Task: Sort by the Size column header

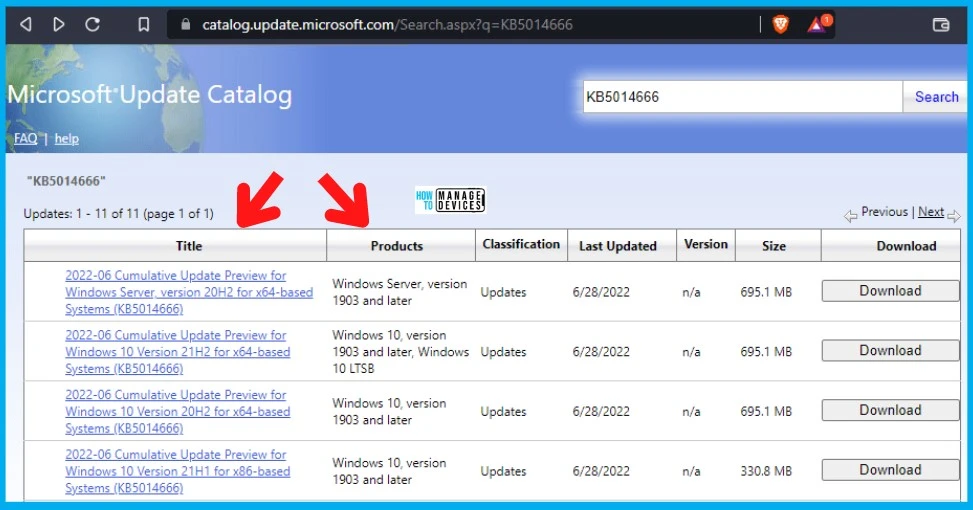Action: pos(774,246)
